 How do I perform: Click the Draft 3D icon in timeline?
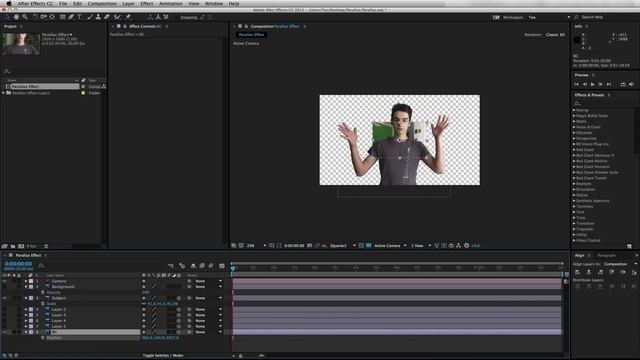(182, 266)
